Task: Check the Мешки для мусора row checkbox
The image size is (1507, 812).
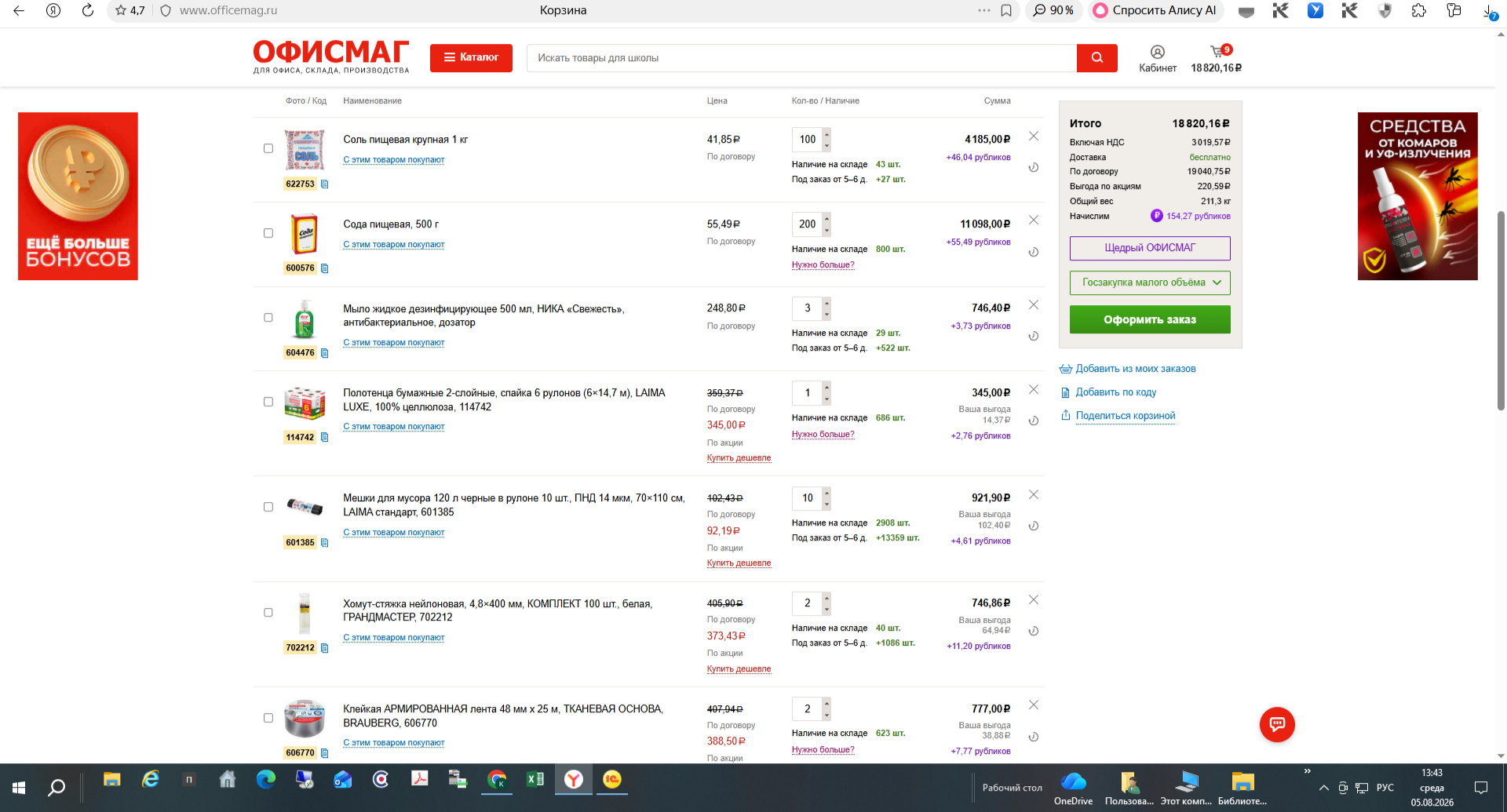Action: tap(268, 507)
